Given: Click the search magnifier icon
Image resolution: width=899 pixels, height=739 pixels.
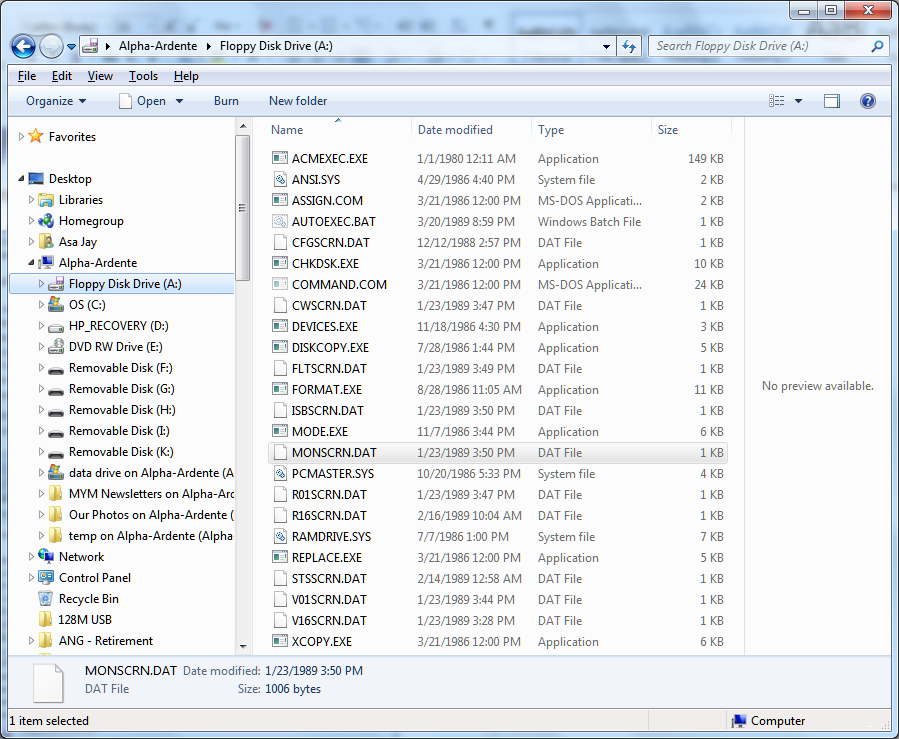Looking at the screenshot, I should click(x=877, y=46).
